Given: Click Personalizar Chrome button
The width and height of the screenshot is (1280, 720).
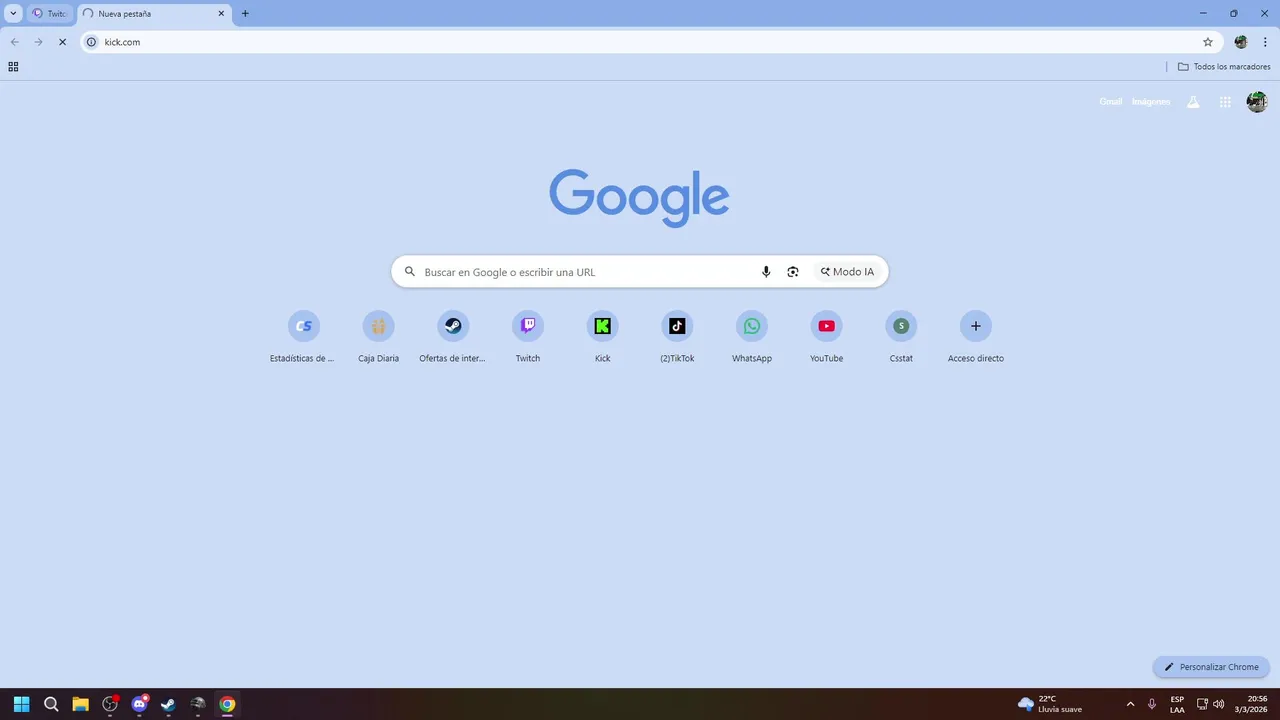Looking at the screenshot, I should [1211, 667].
